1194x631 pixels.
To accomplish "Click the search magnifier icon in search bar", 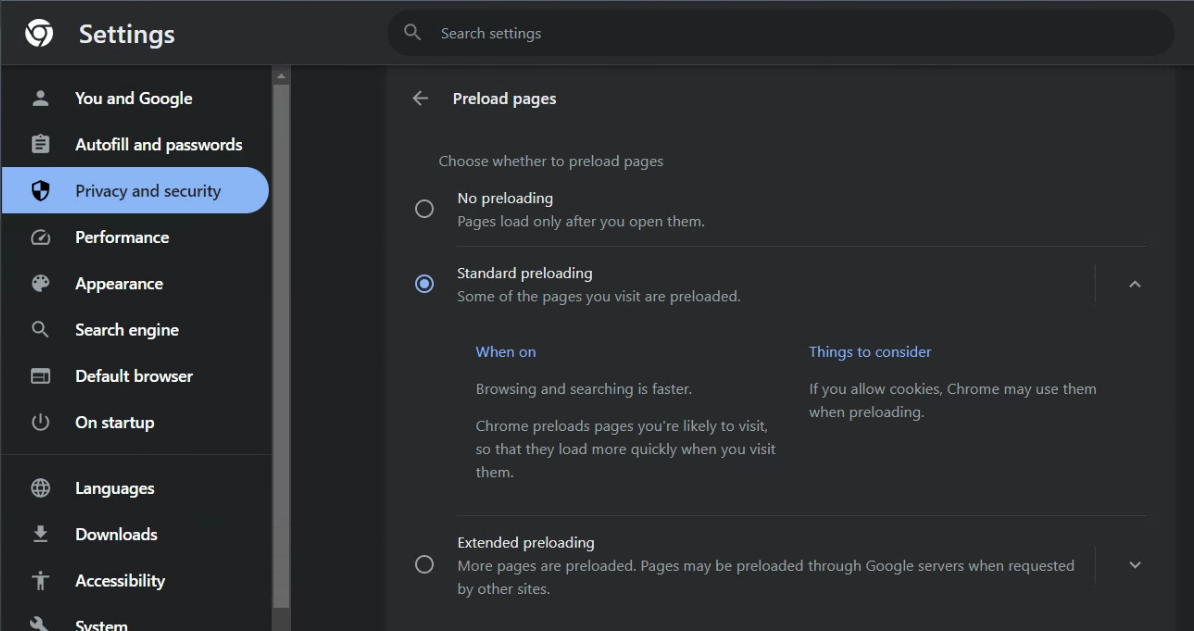I will 412,33.
